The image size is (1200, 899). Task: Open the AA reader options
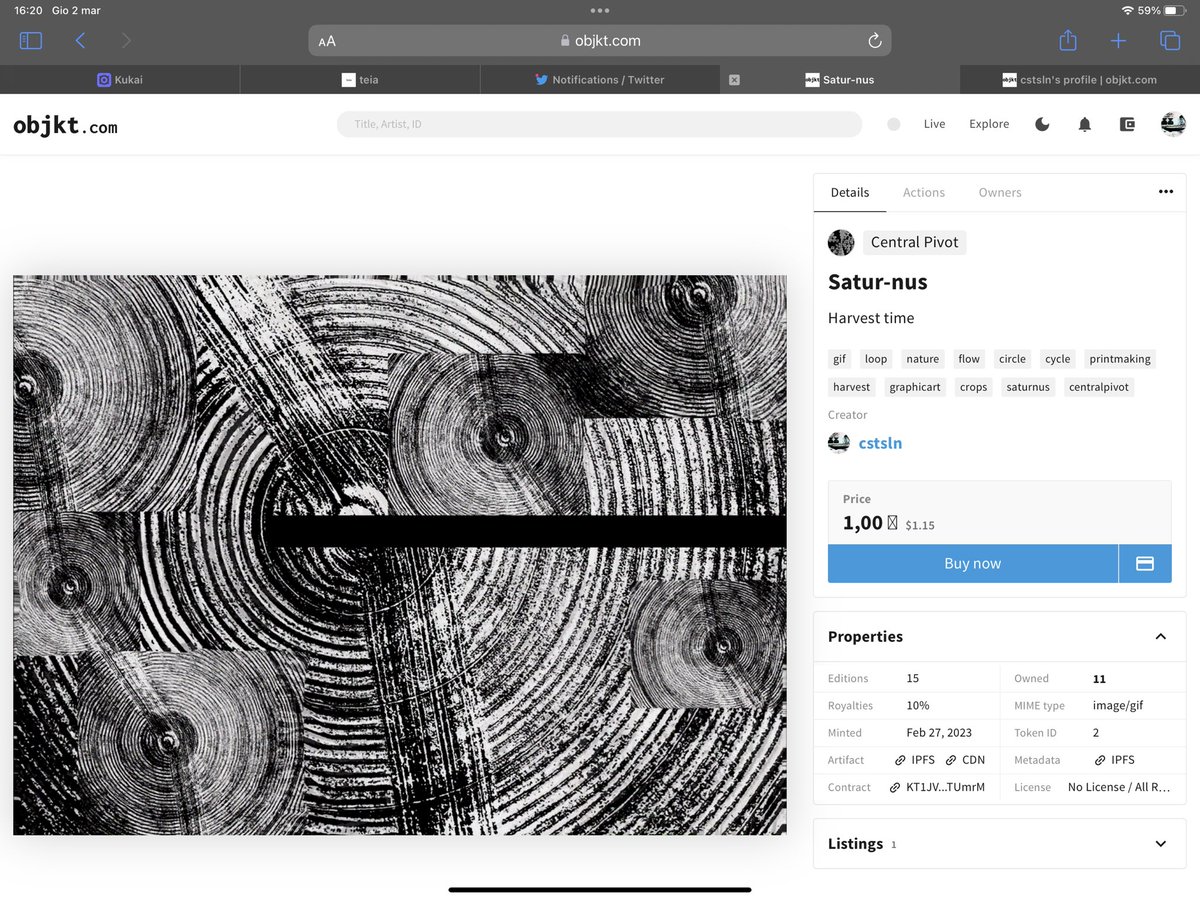point(327,41)
